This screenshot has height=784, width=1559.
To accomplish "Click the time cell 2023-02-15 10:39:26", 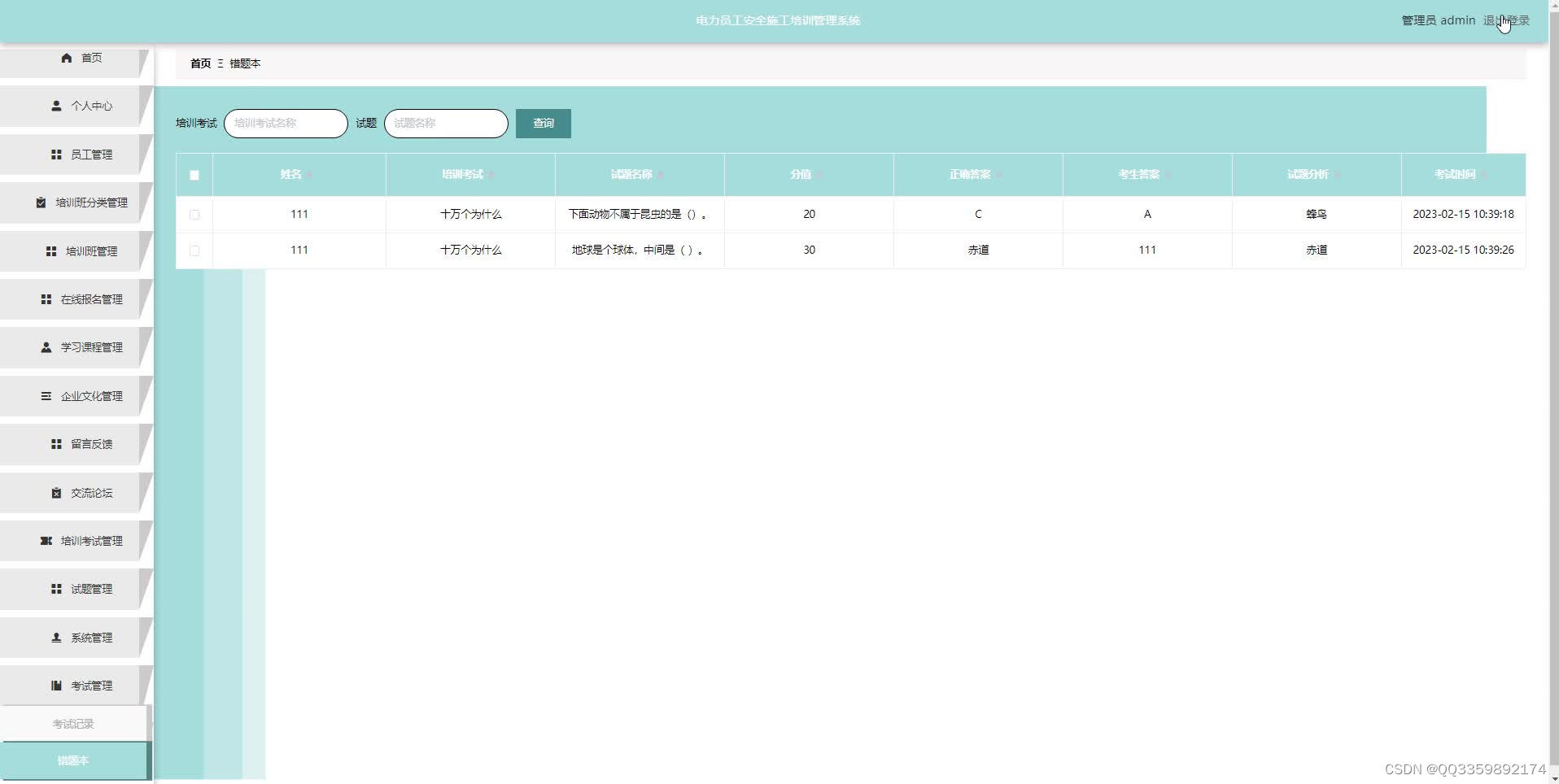I will point(1463,250).
